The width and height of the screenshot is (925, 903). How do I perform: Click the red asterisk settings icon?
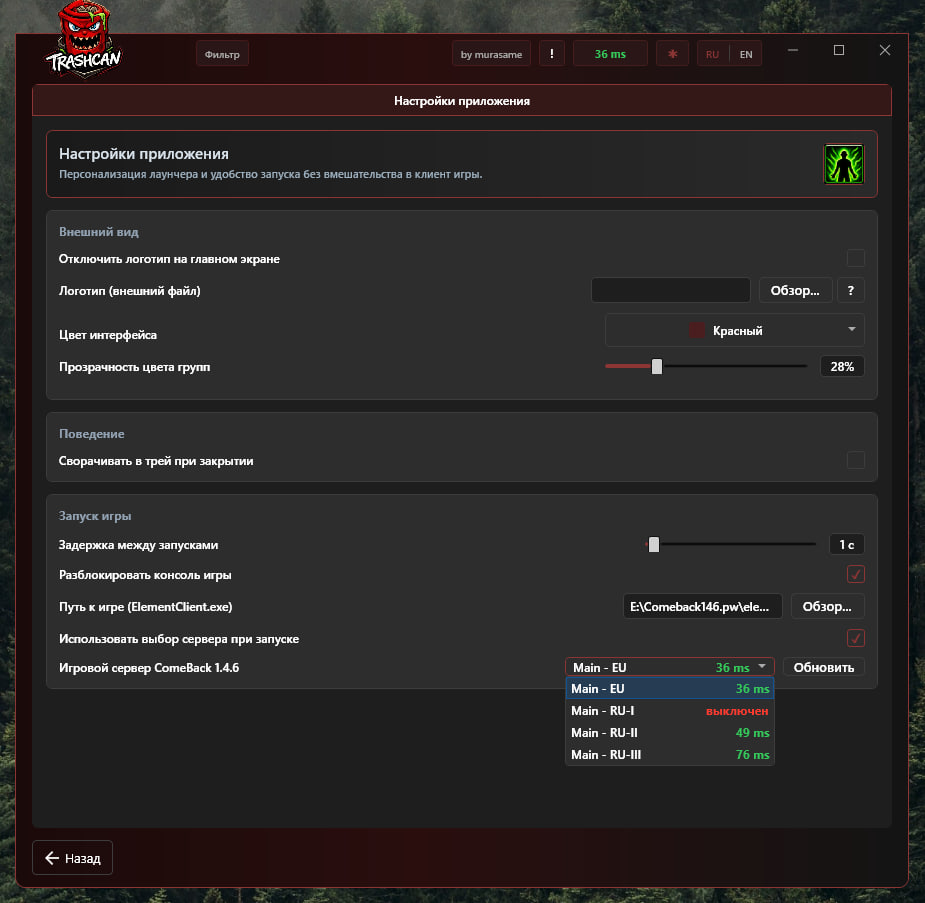pyautogui.click(x=673, y=54)
